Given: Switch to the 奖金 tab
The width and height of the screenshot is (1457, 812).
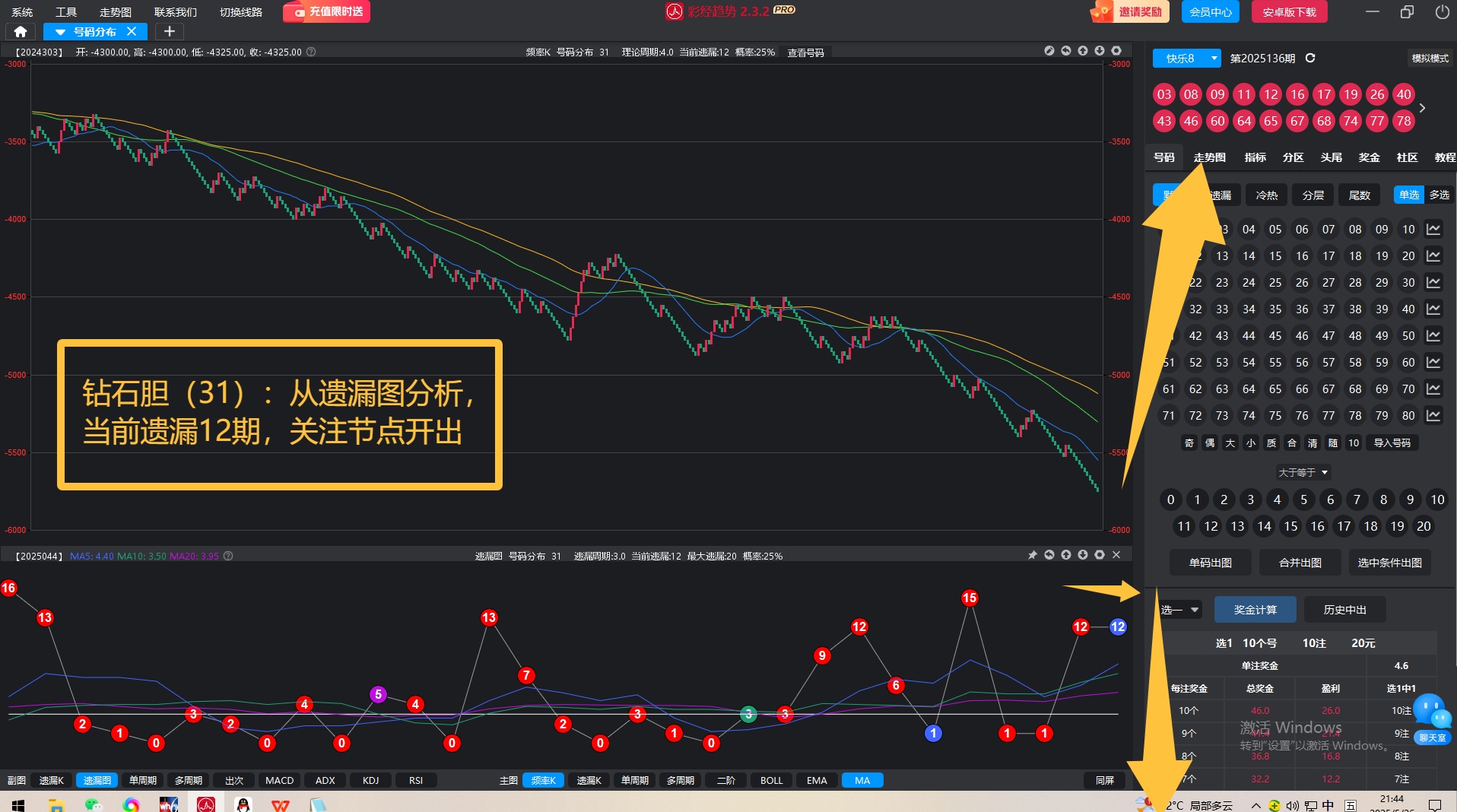Looking at the screenshot, I should click(x=1370, y=157).
